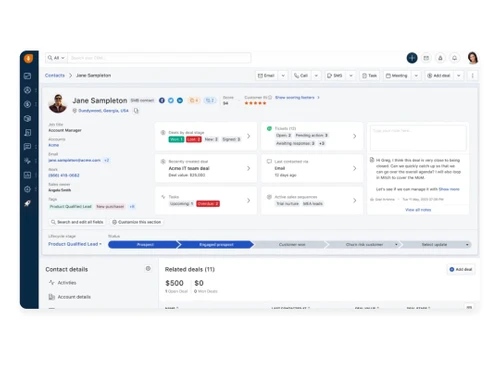Image resolution: width=500 pixels, height=375 pixels.
Task: Open the documents icon in the sidebar
Action: pyautogui.click(x=28, y=133)
